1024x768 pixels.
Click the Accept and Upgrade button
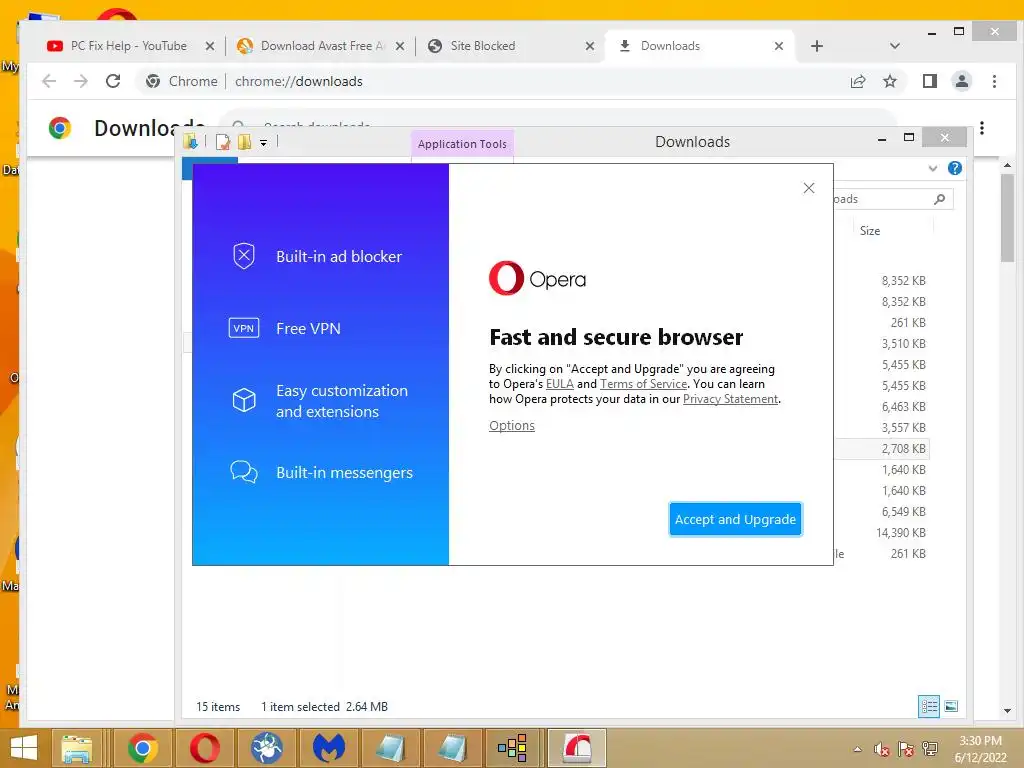[735, 519]
